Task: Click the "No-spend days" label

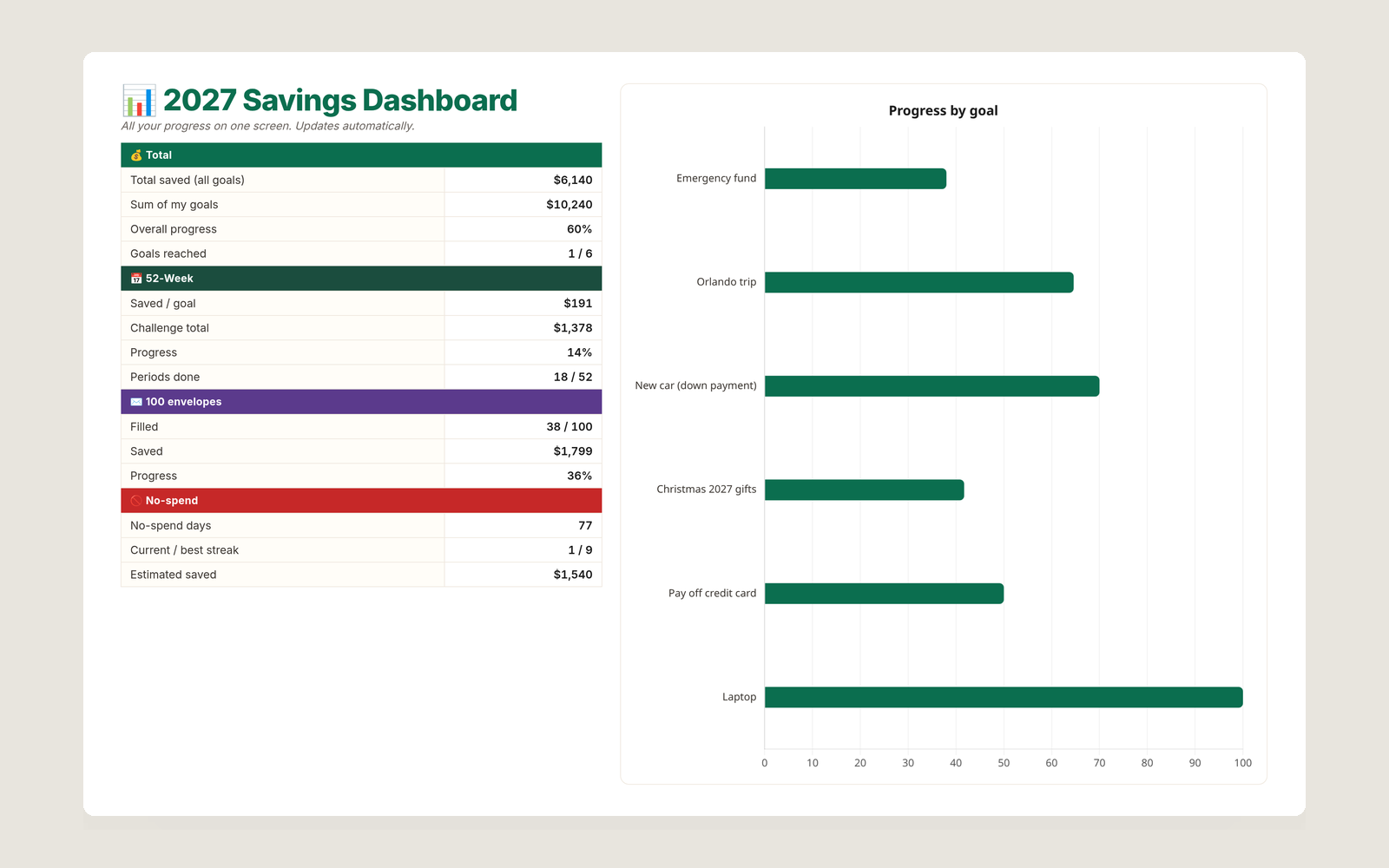Action: pos(171,526)
